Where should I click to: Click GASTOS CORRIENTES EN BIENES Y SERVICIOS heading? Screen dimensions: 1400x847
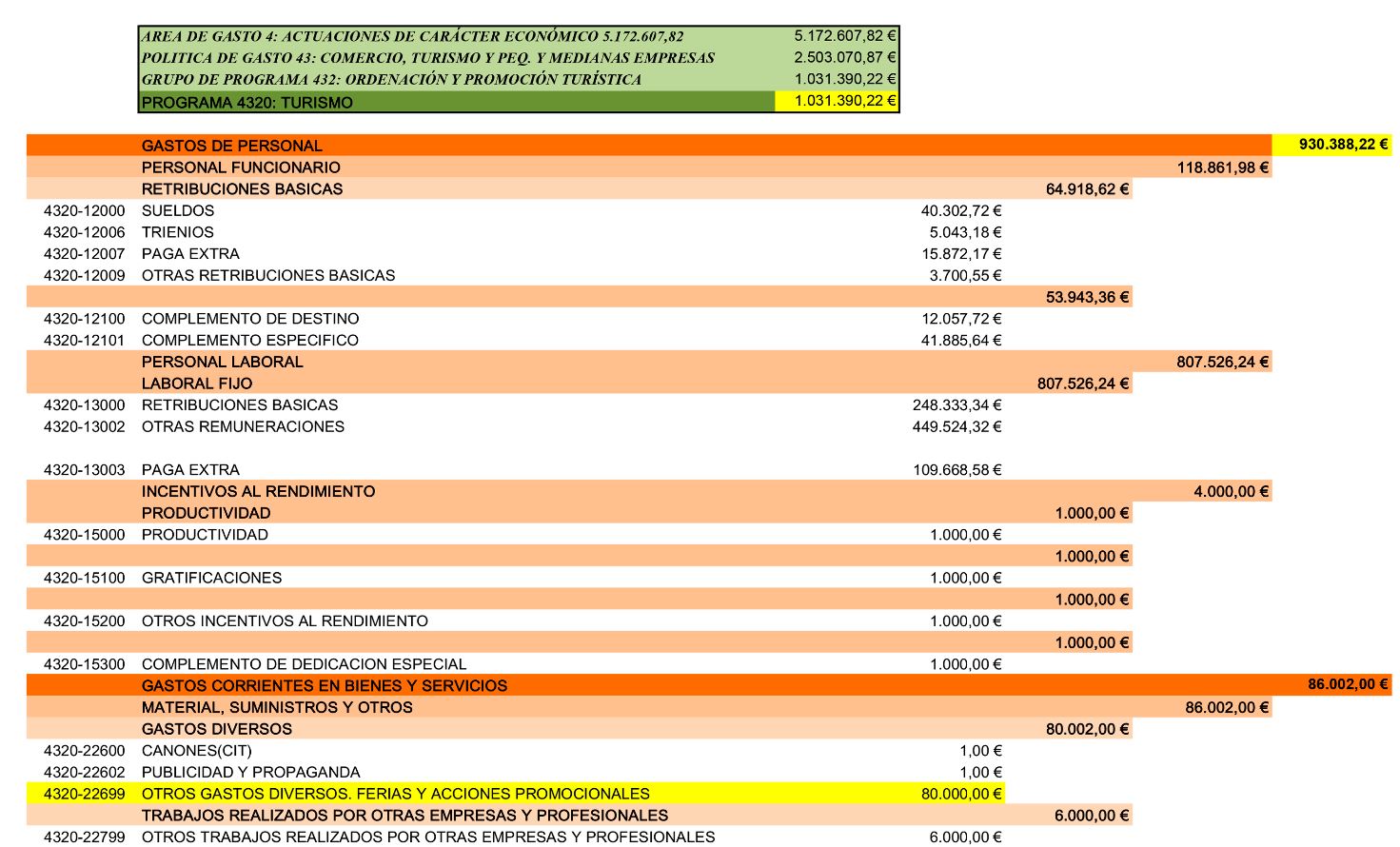pos(324,686)
